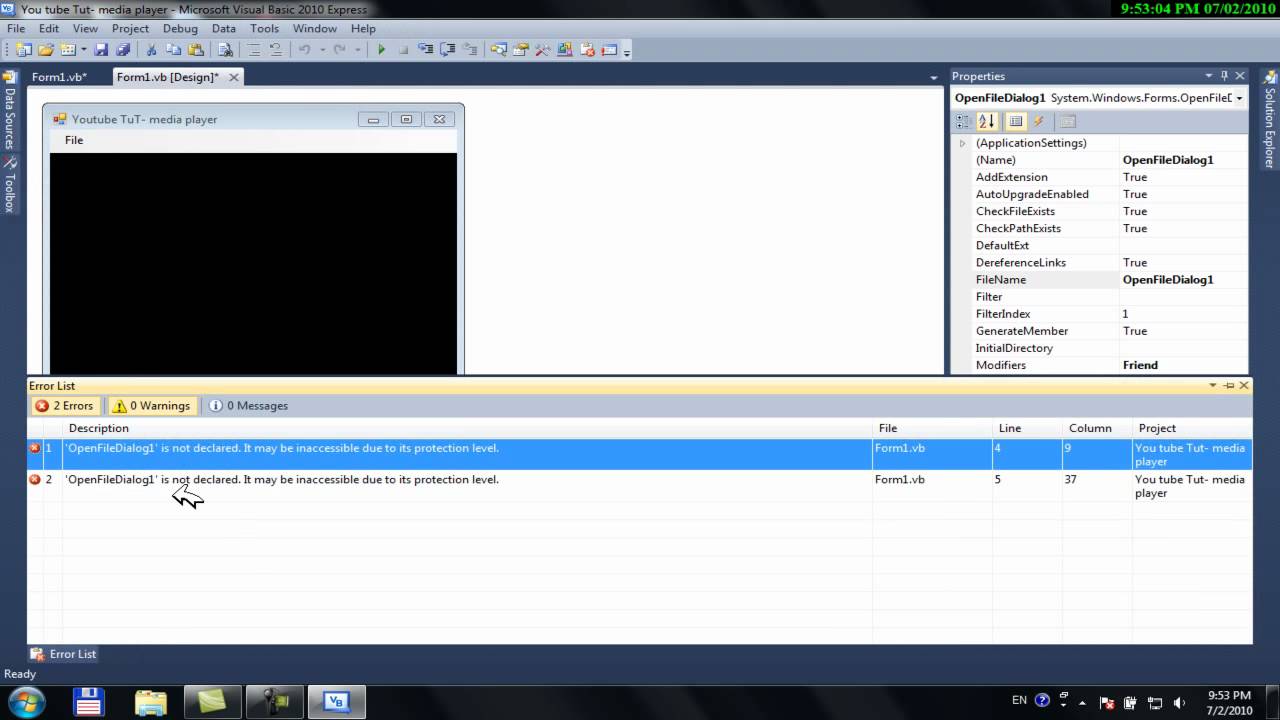Close the Form1.vb [Design]* tab
The height and width of the screenshot is (720, 1280).
click(x=234, y=77)
